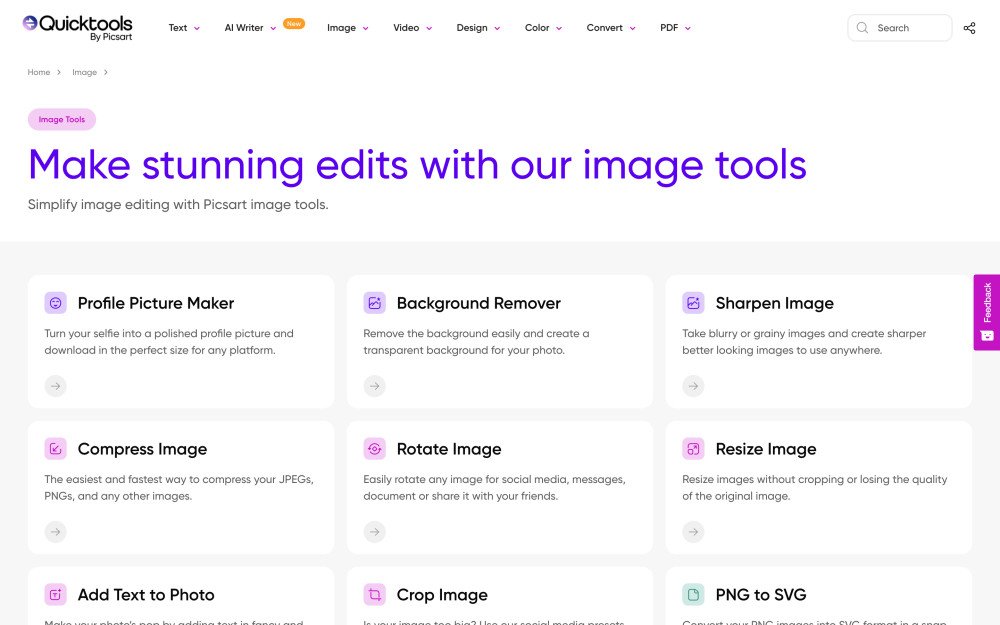
Task: Click the Feedback side tab button
Action: (x=986, y=312)
